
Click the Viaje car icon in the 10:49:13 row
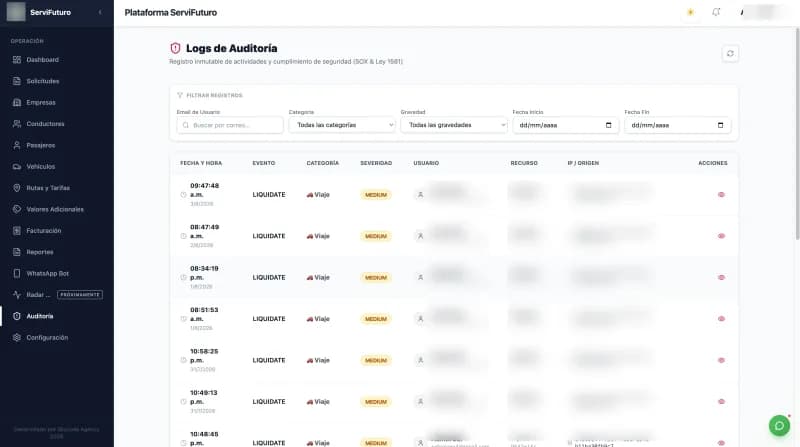coord(309,402)
